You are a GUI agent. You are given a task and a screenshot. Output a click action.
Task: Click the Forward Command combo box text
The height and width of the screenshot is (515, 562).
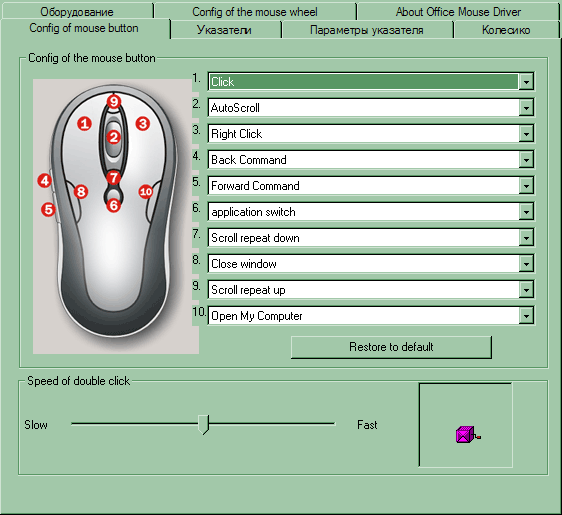(255, 186)
